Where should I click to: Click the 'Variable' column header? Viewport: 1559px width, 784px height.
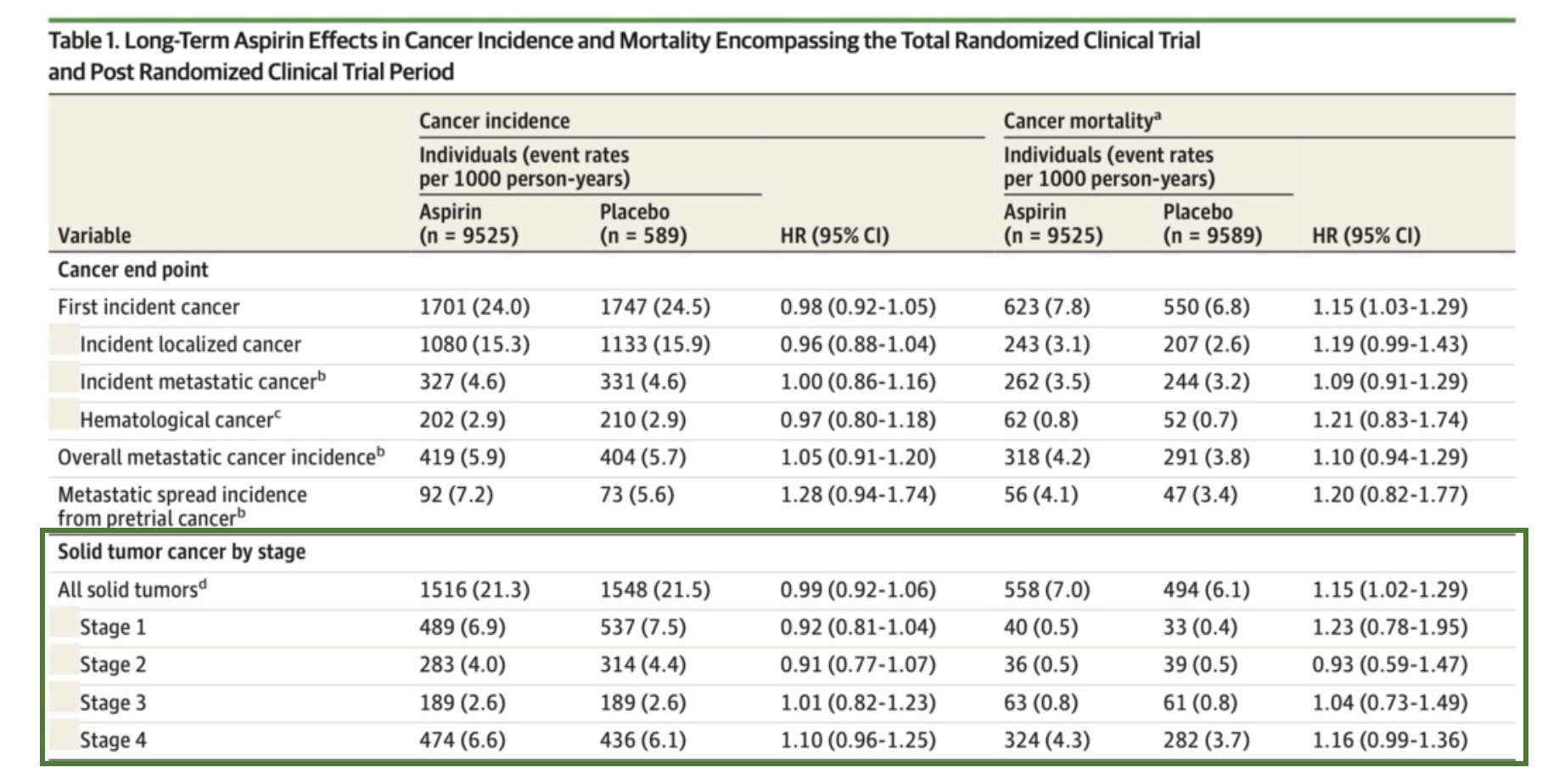(x=94, y=235)
